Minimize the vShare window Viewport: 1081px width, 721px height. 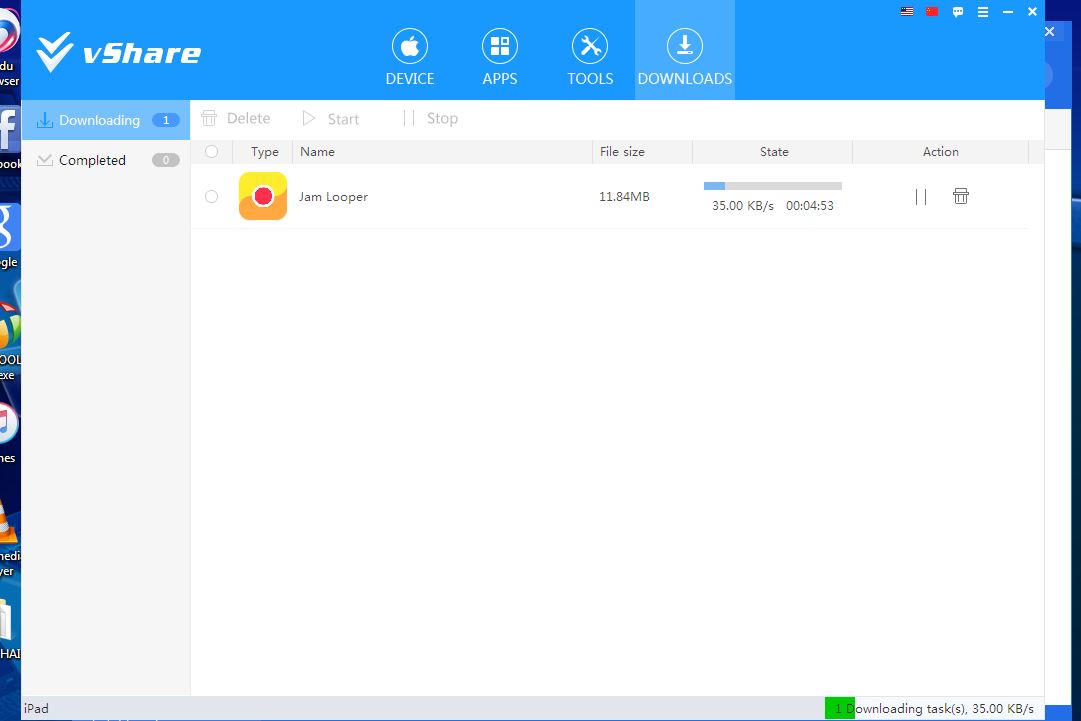click(x=1008, y=12)
